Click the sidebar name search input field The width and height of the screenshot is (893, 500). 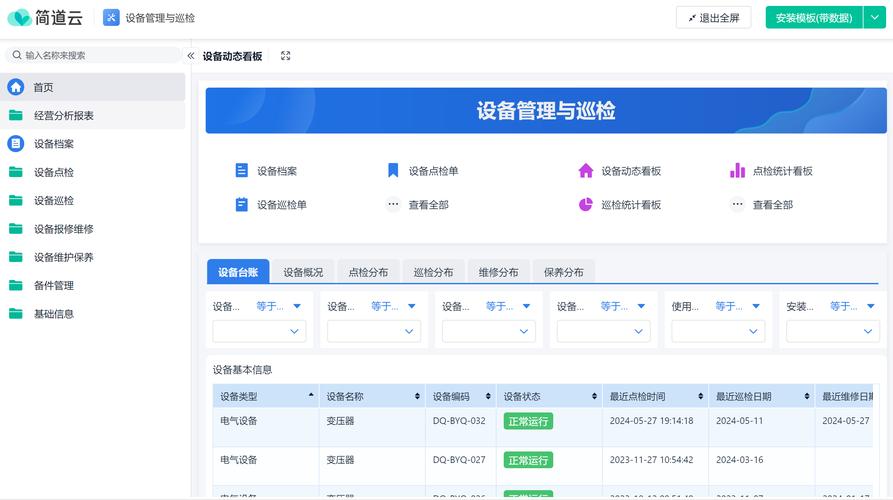pos(100,56)
